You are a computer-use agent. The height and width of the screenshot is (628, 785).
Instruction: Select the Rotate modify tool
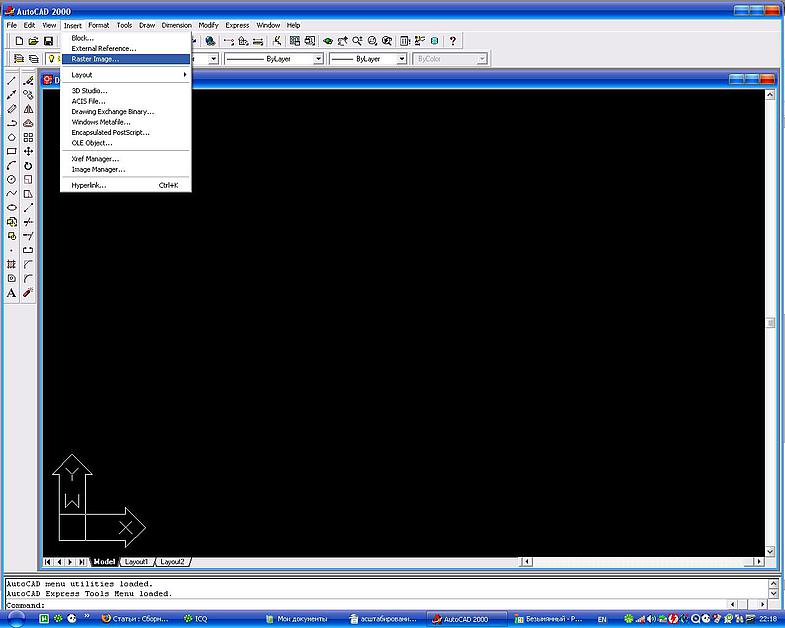pyautogui.click(x=29, y=165)
